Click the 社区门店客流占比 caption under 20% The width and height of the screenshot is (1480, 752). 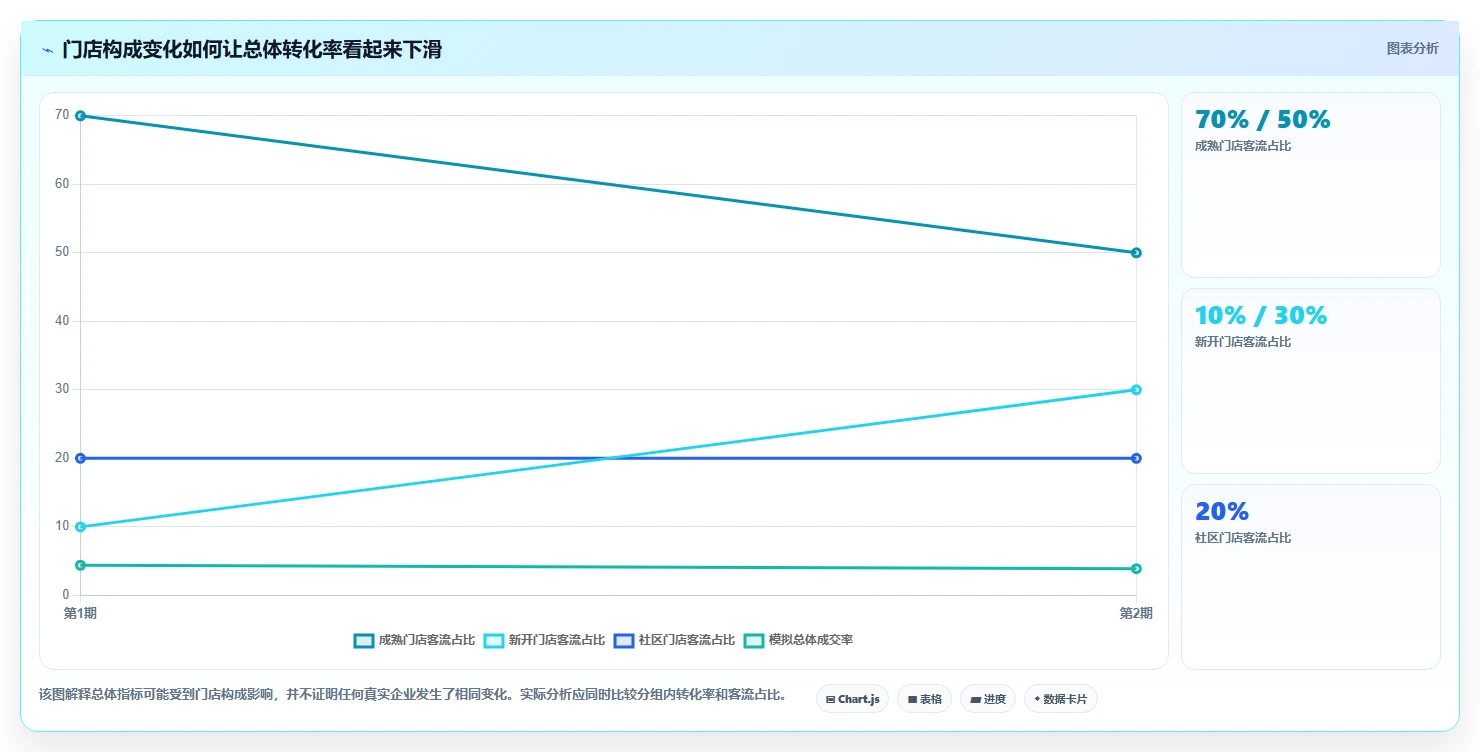click(1243, 538)
